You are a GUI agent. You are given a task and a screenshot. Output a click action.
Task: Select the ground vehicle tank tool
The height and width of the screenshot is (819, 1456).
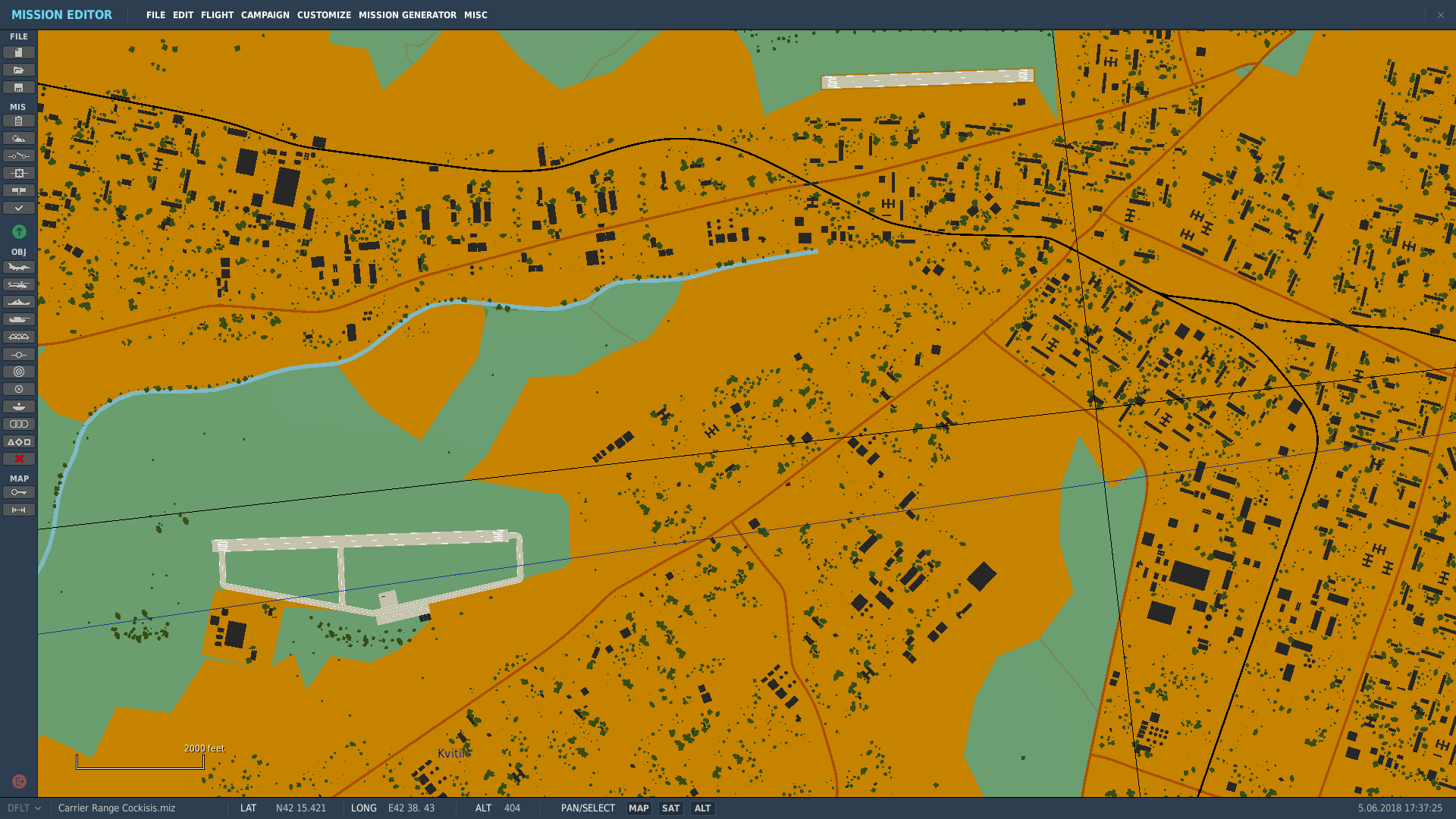(x=19, y=319)
